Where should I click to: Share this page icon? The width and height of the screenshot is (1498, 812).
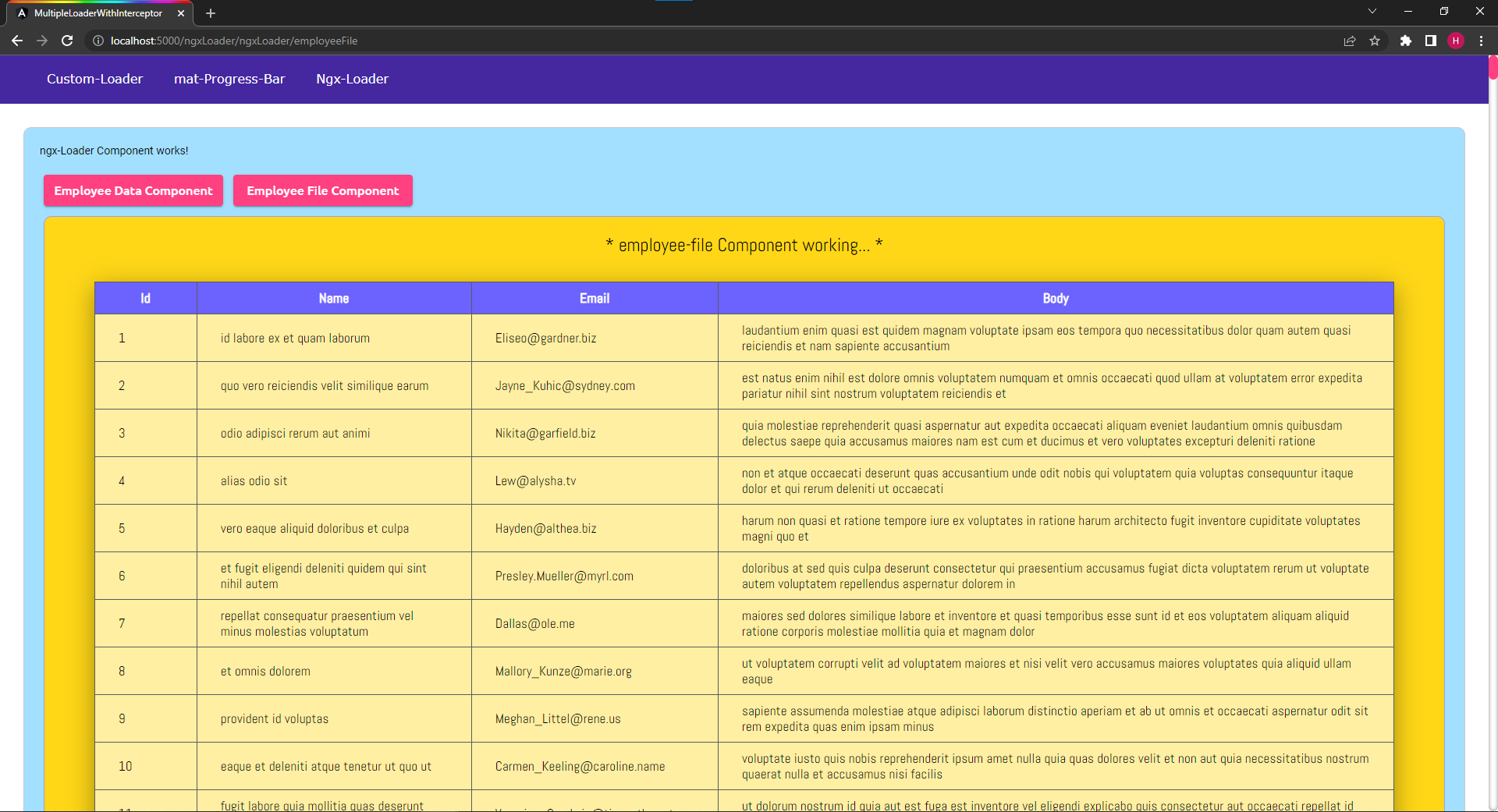[x=1350, y=41]
